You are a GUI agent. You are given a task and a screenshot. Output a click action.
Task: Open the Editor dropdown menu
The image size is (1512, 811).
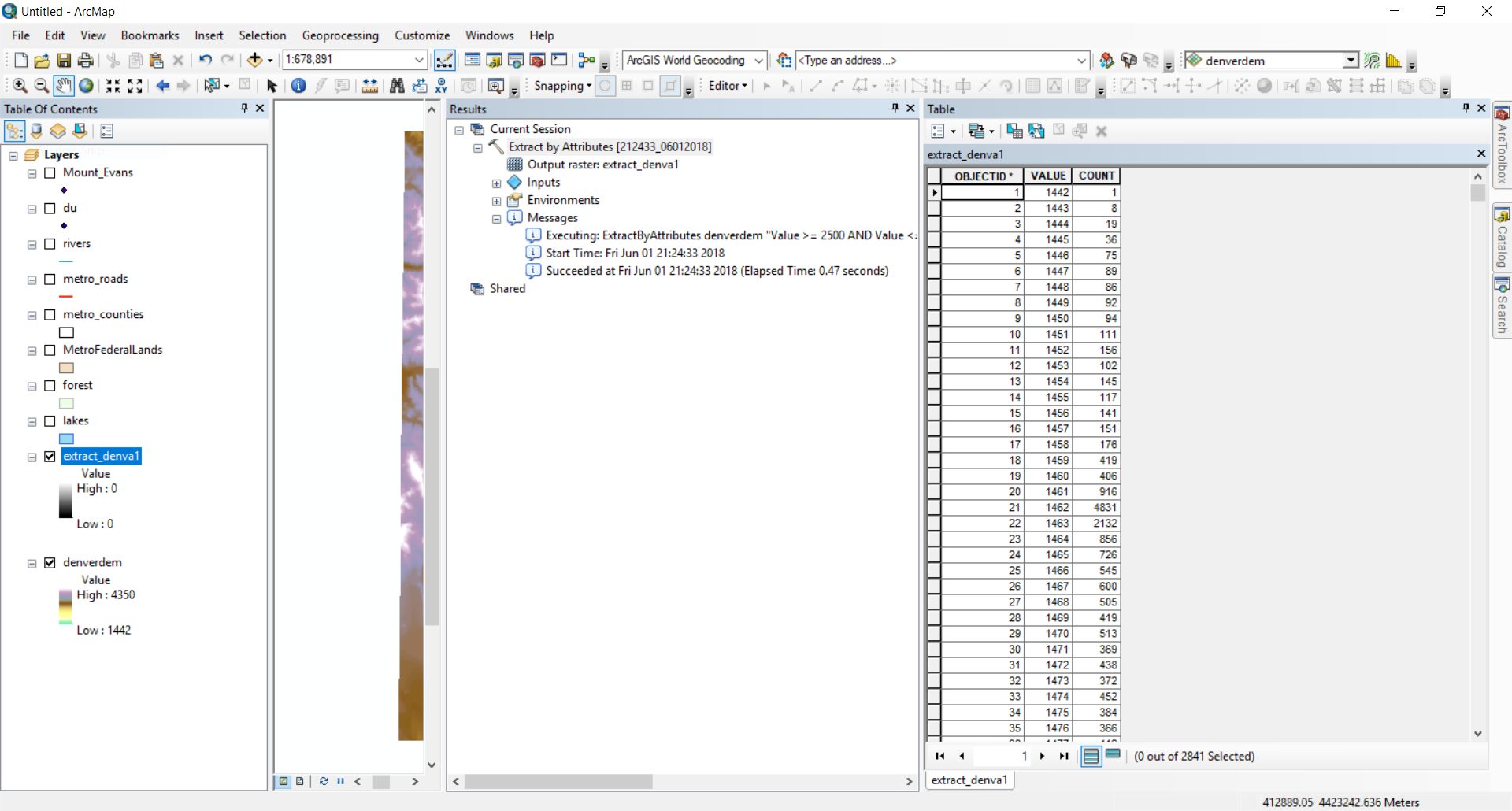click(728, 86)
